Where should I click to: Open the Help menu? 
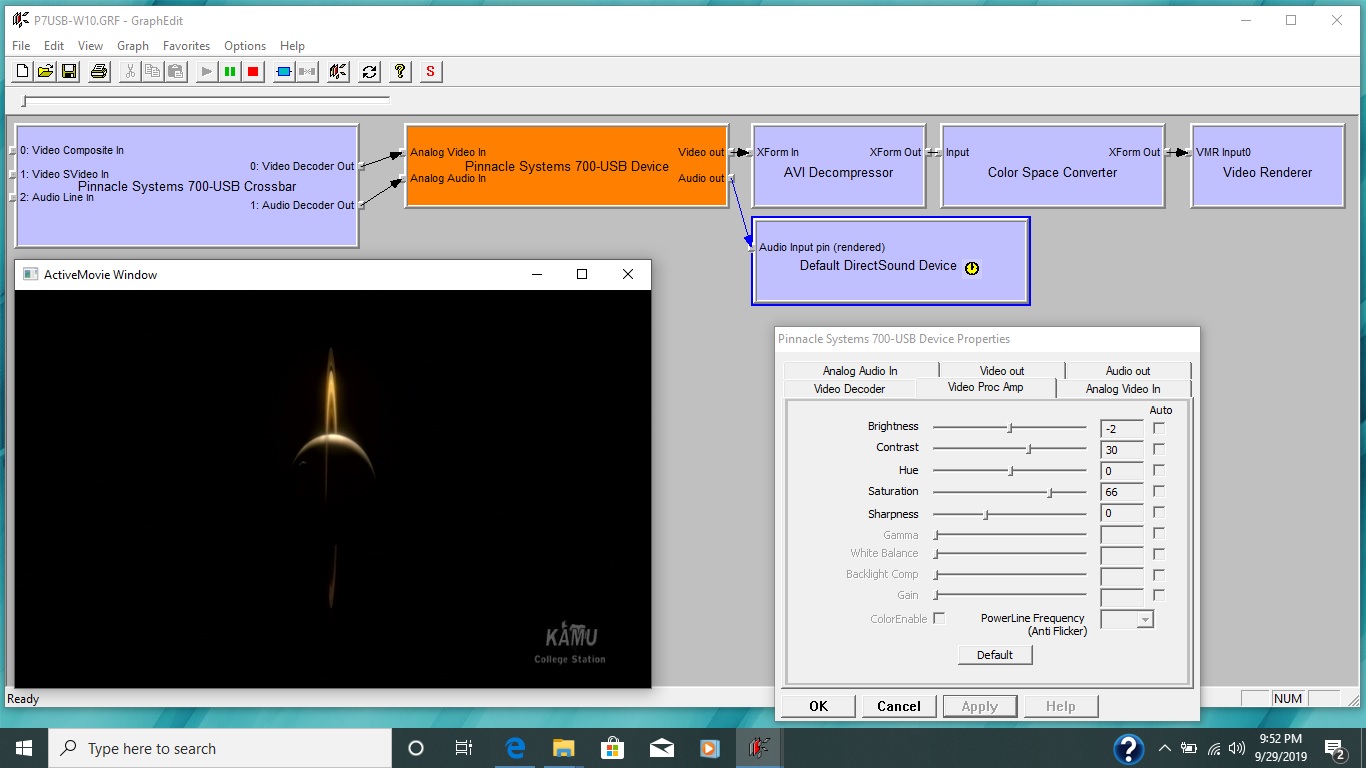[x=292, y=46]
